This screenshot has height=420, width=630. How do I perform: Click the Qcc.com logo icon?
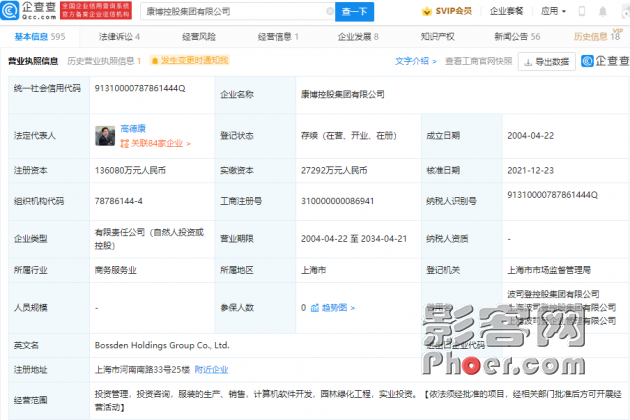(x=10, y=10)
